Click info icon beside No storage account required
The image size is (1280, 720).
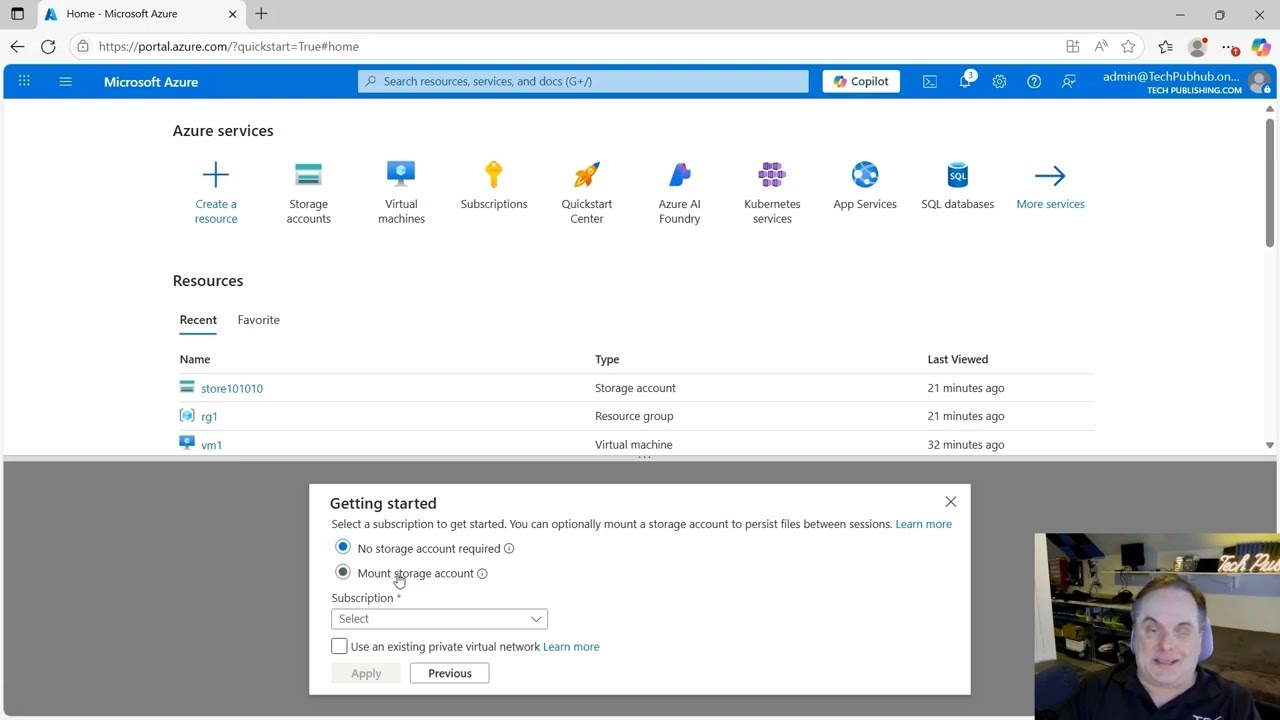click(x=509, y=549)
